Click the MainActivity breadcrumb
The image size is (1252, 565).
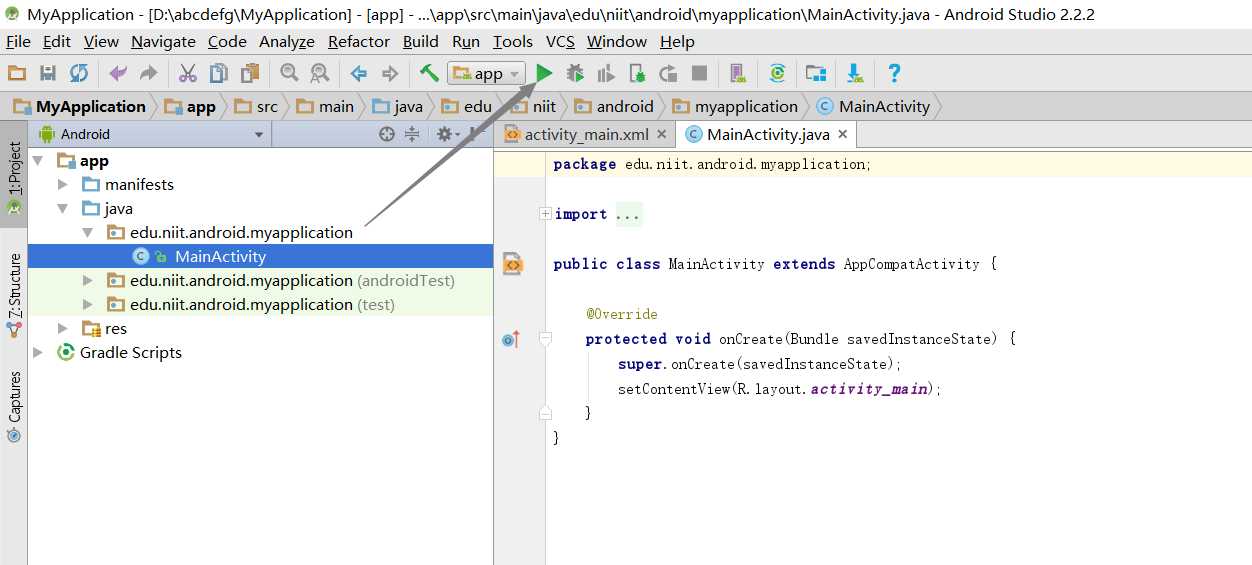(873, 106)
